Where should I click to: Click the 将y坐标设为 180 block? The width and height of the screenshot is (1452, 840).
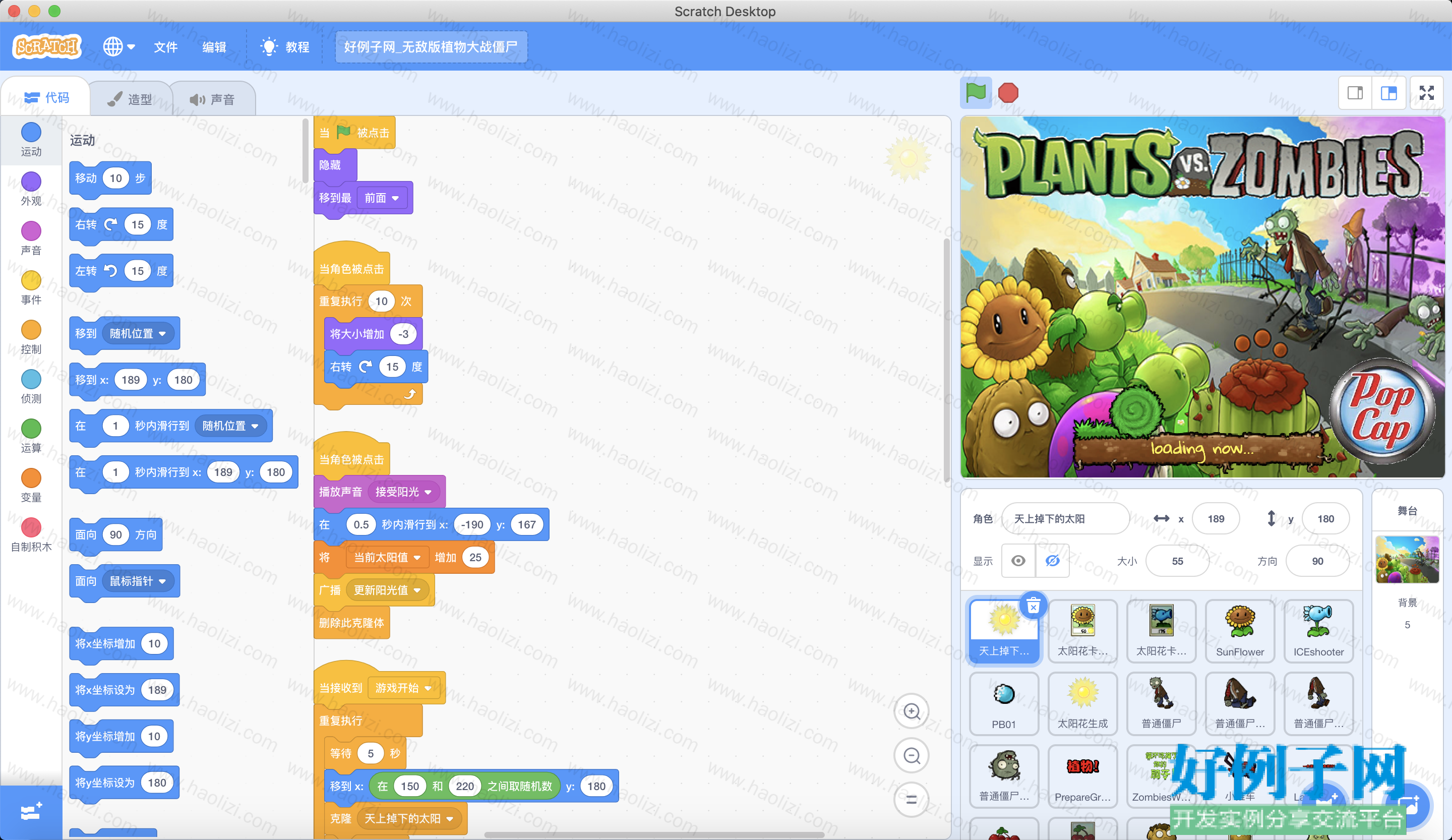[124, 783]
